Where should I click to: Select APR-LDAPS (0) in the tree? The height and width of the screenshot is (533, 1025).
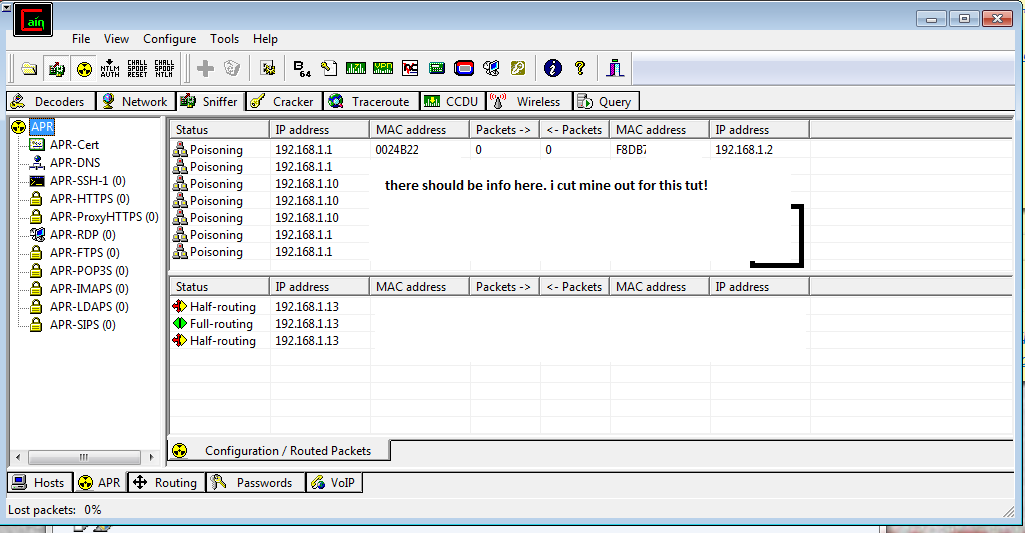click(x=89, y=306)
